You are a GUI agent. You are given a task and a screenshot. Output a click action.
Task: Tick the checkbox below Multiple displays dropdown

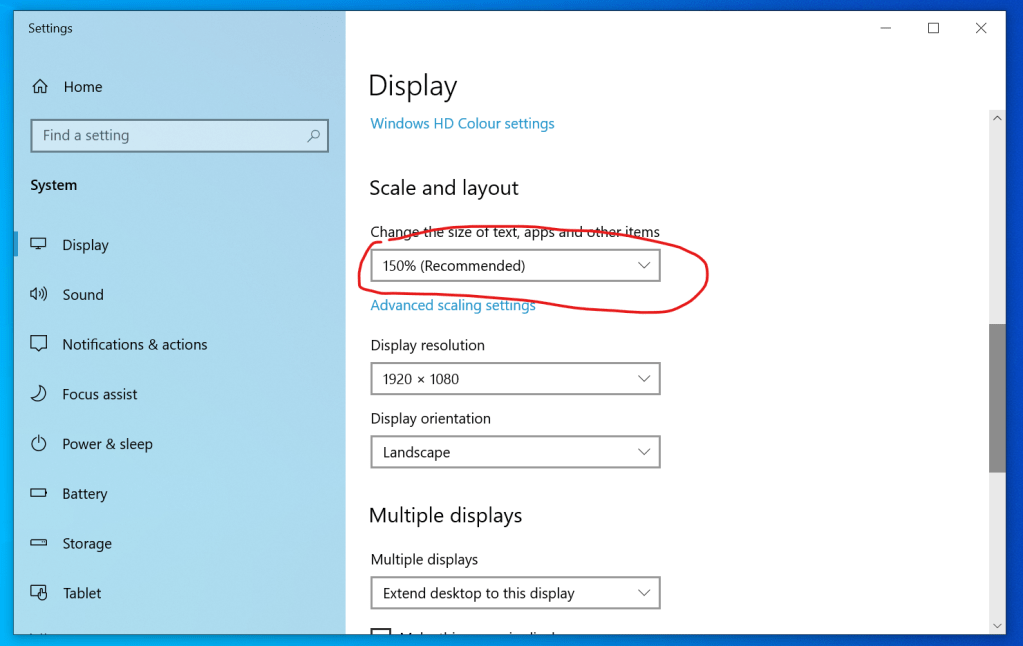click(x=380, y=633)
